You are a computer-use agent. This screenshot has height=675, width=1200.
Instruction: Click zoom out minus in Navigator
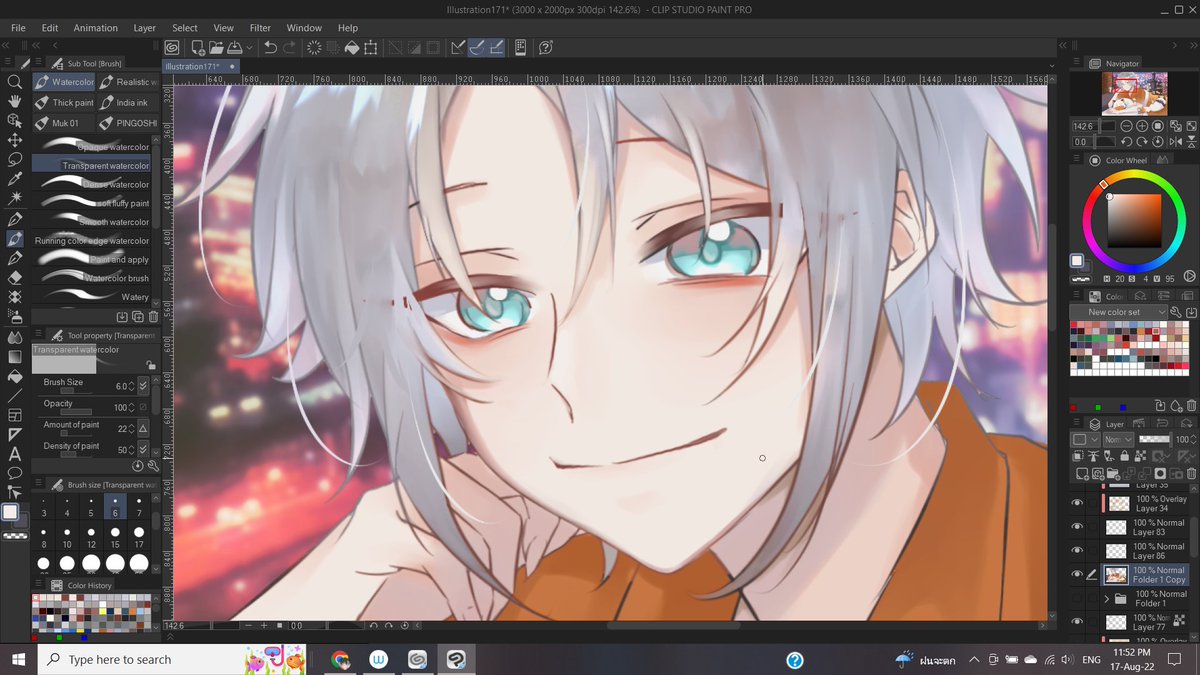1127,127
